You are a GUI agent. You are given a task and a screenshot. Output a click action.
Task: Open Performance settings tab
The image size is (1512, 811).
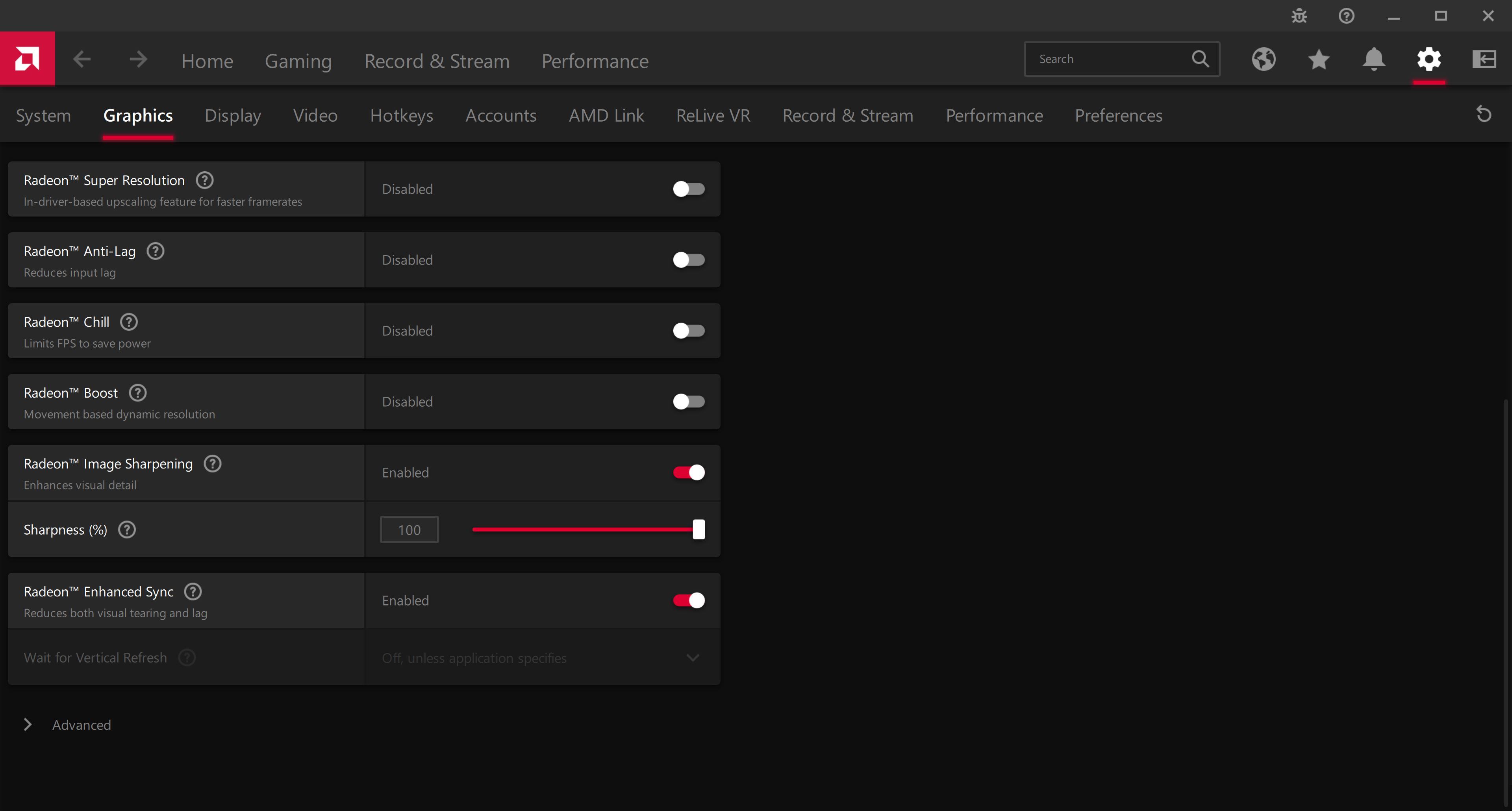click(994, 116)
